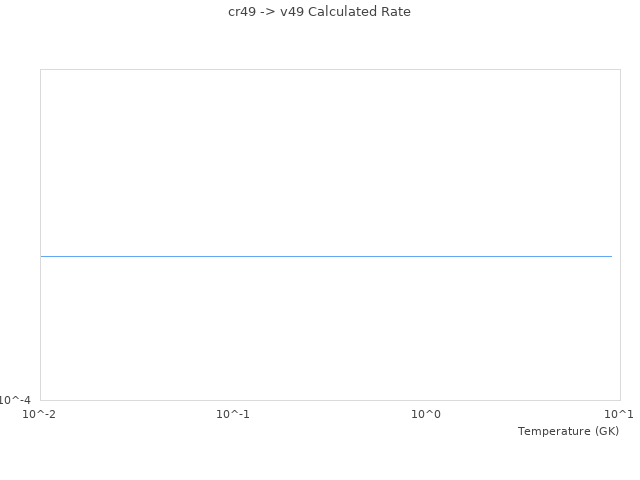Select the 10^-2 x-axis tick label
Viewport: 640px width, 480px height.
click(x=40, y=414)
